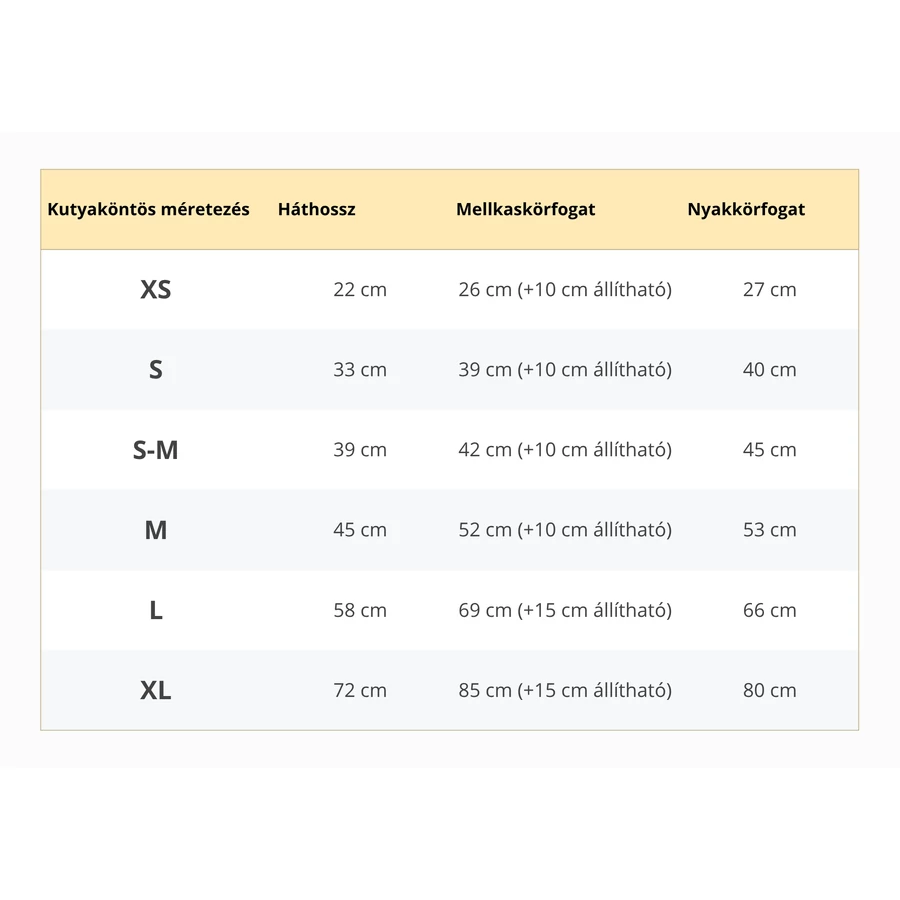Click the Kutyaköntös méretezés column header
This screenshot has width=900, height=900.
(x=148, y=210)
